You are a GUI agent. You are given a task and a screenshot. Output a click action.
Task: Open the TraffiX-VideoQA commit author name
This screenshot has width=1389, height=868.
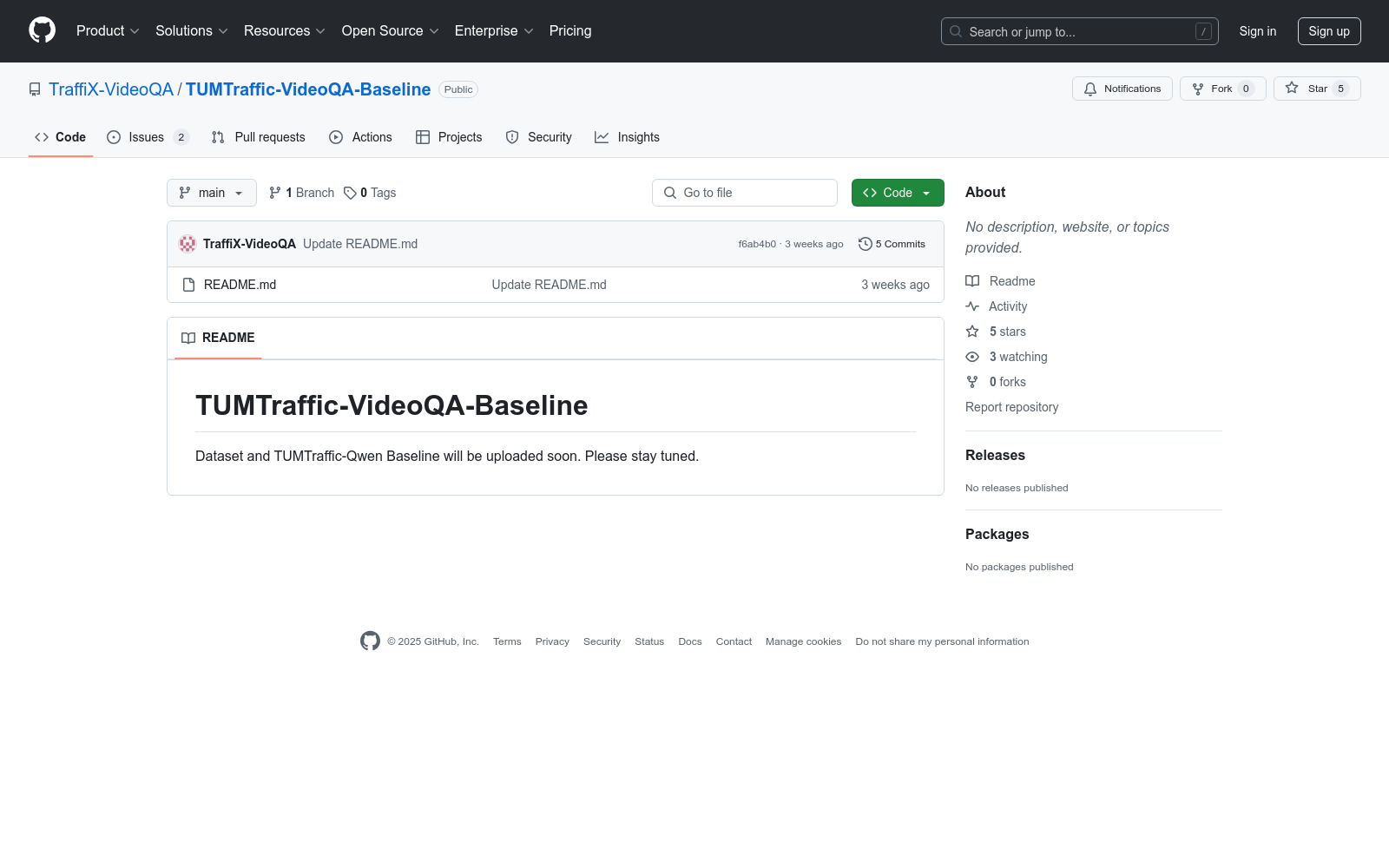(249, 244)
